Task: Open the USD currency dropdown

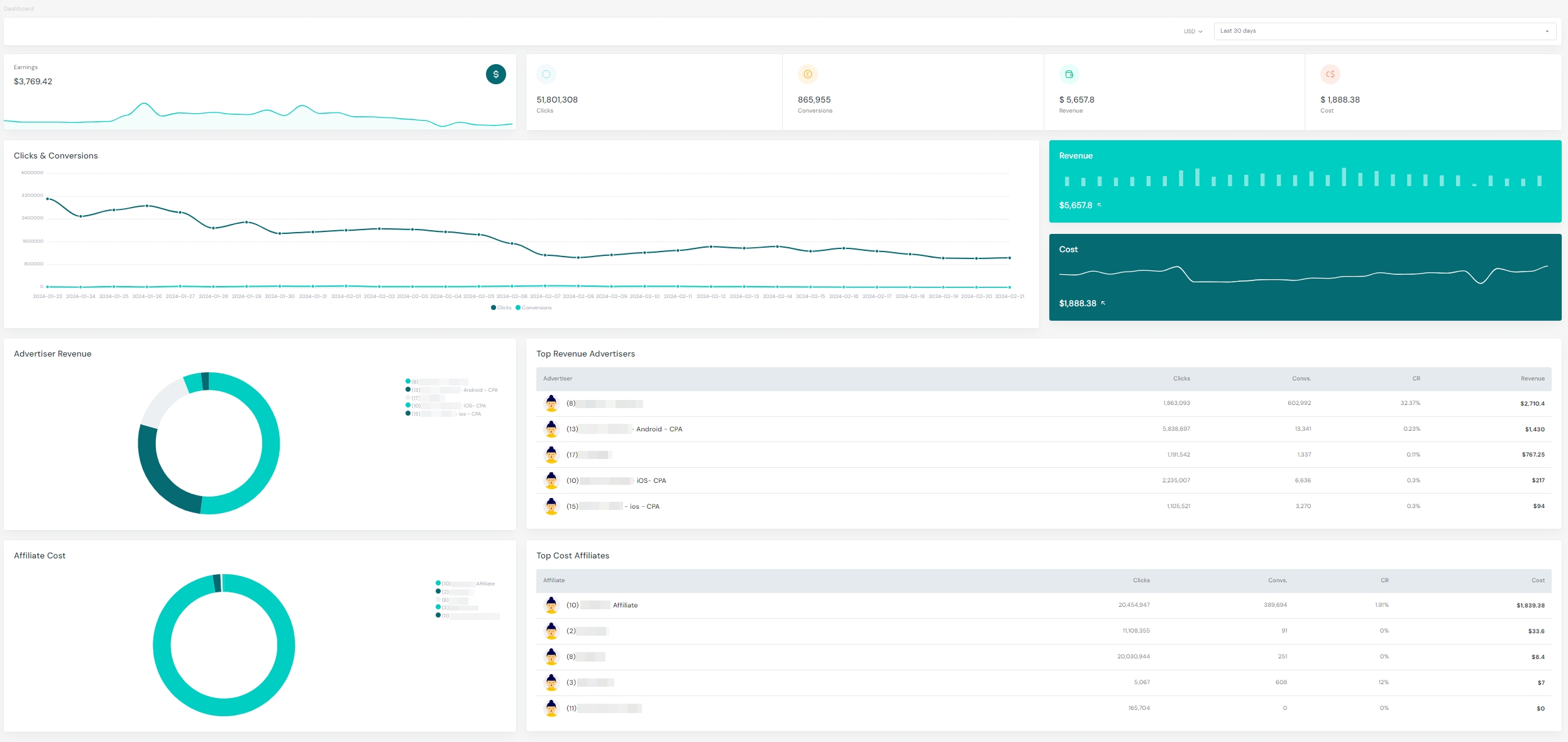Action: 1193,31
